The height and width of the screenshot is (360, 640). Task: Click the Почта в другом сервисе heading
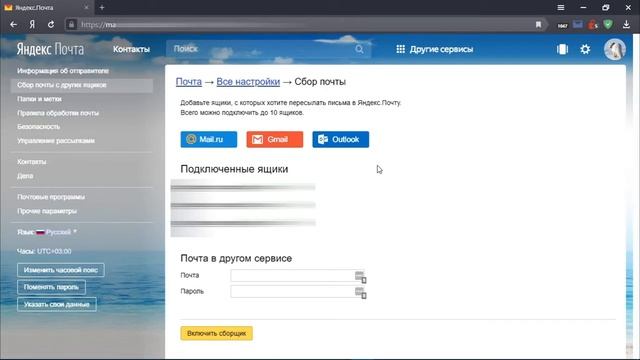pyautogui.click(x=236, y=258)
